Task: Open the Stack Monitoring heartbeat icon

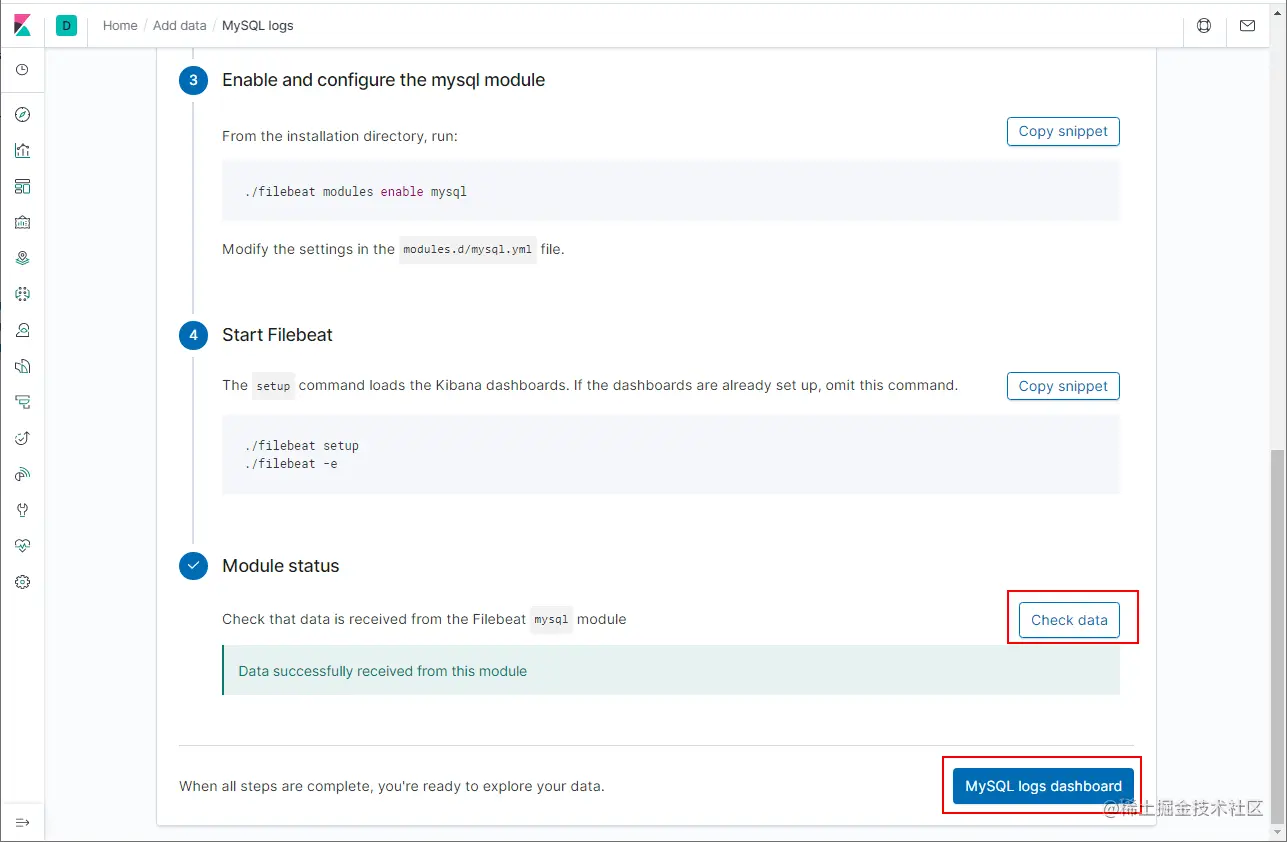Action: coord(23,546)
